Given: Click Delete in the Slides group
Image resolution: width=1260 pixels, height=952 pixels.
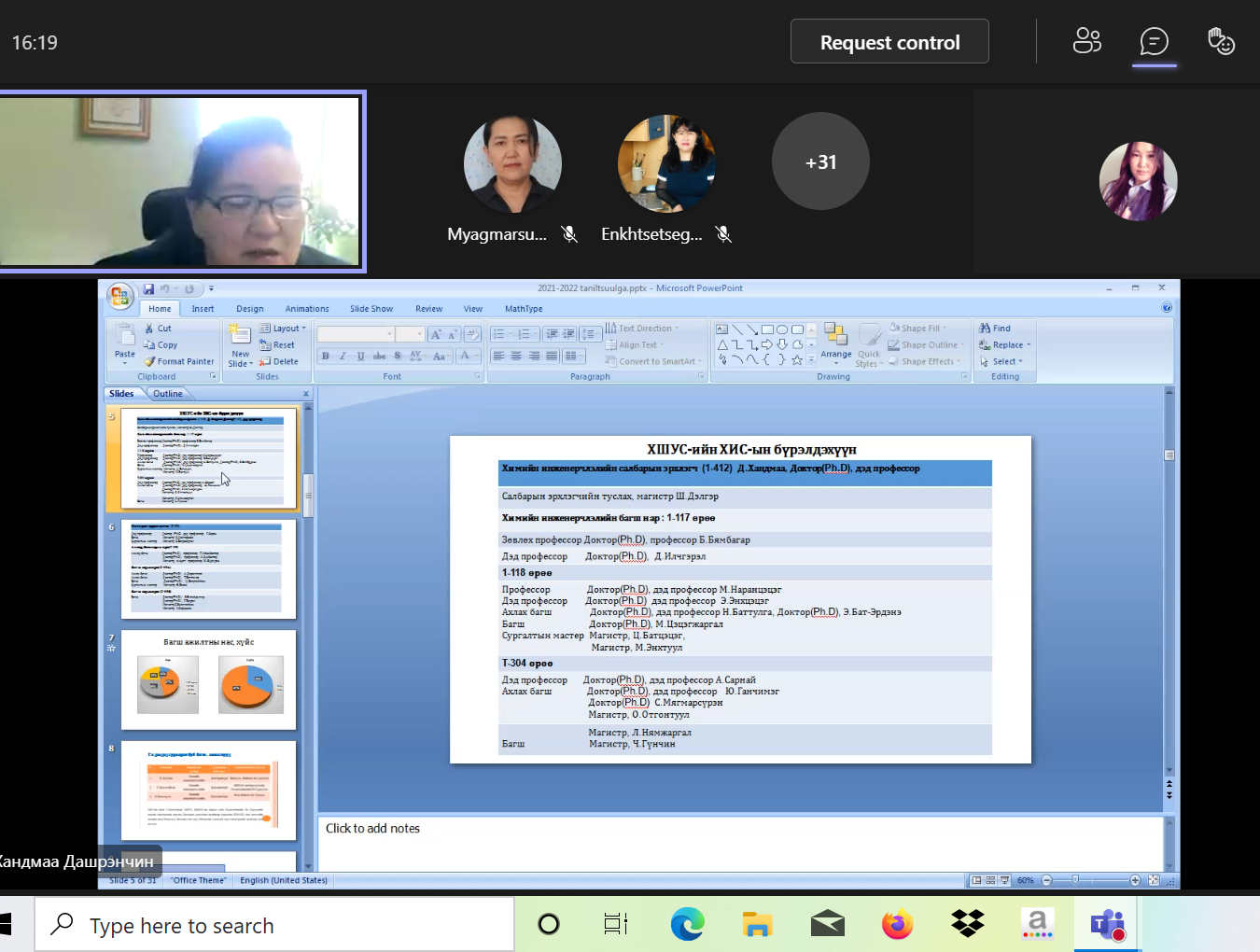Looking at the screenshot, I should tap(279, 362).
